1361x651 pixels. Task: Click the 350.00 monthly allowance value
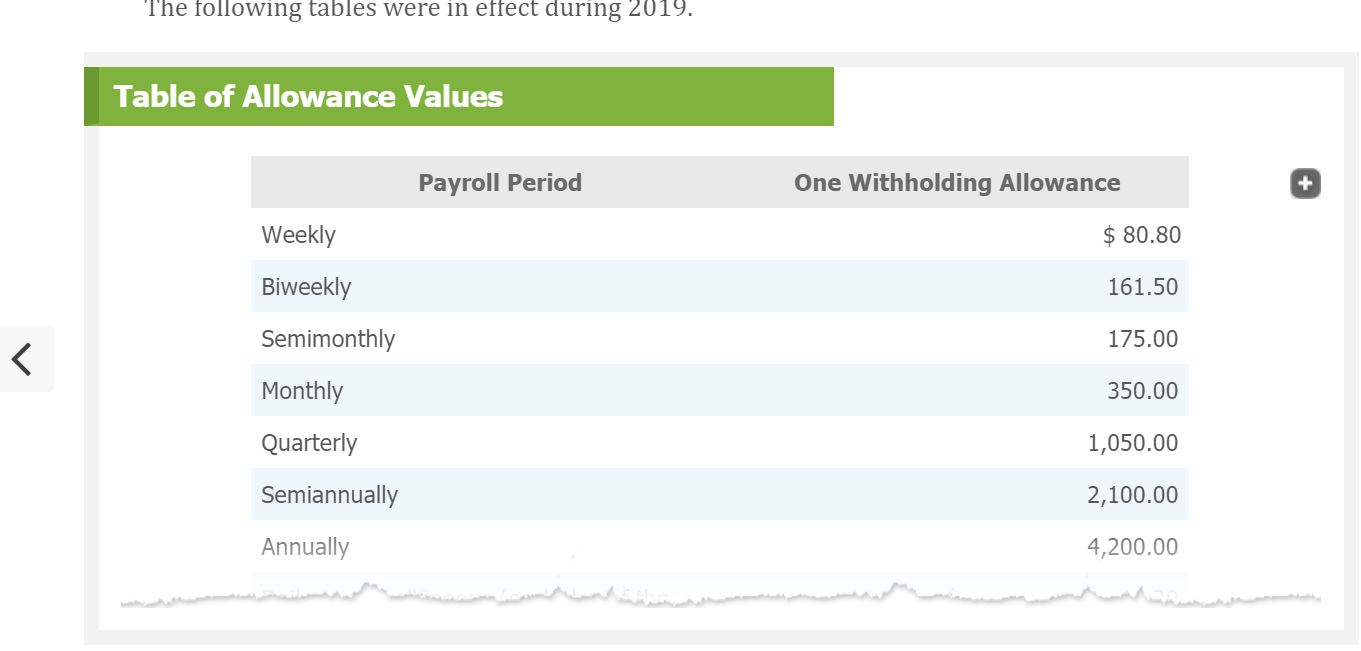point(1142,391)
